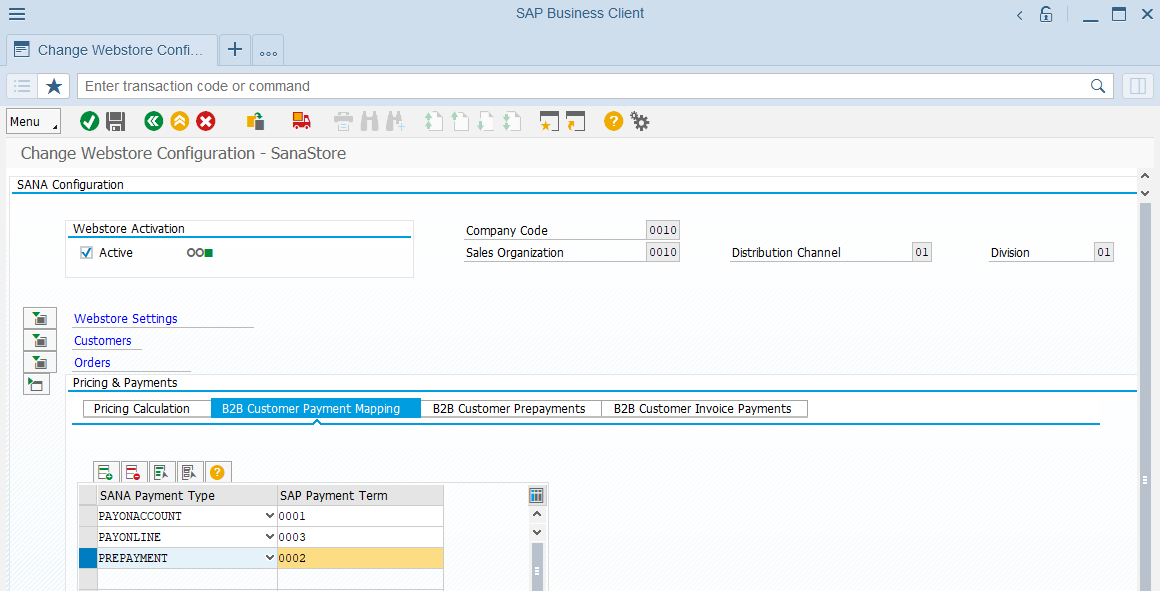
Task: Click the Company Code field 0010
Action: coord(663,230)
